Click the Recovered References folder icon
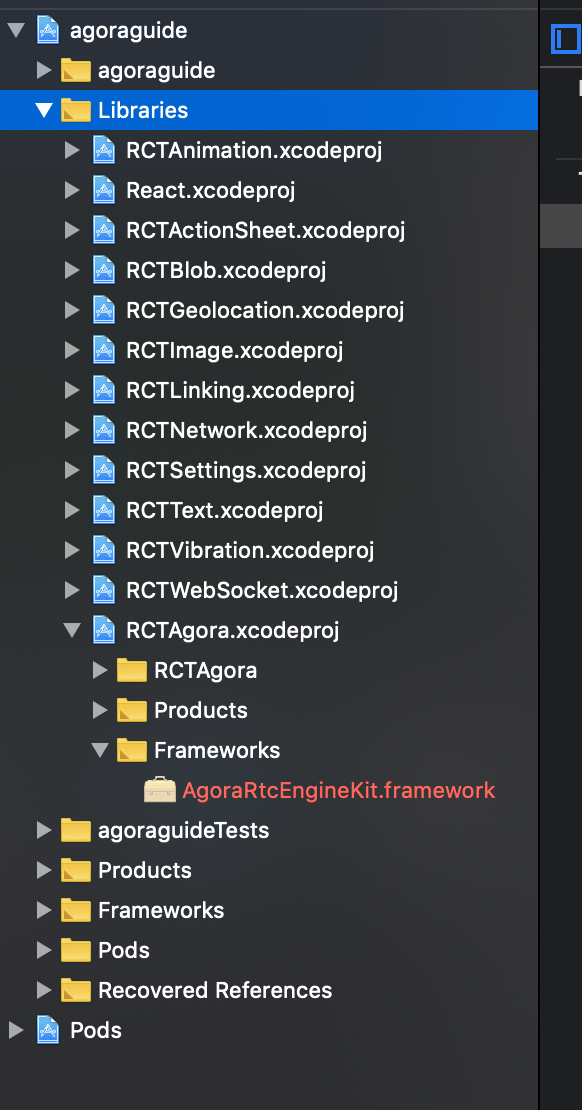582x1110 pixels. (76, 990)
